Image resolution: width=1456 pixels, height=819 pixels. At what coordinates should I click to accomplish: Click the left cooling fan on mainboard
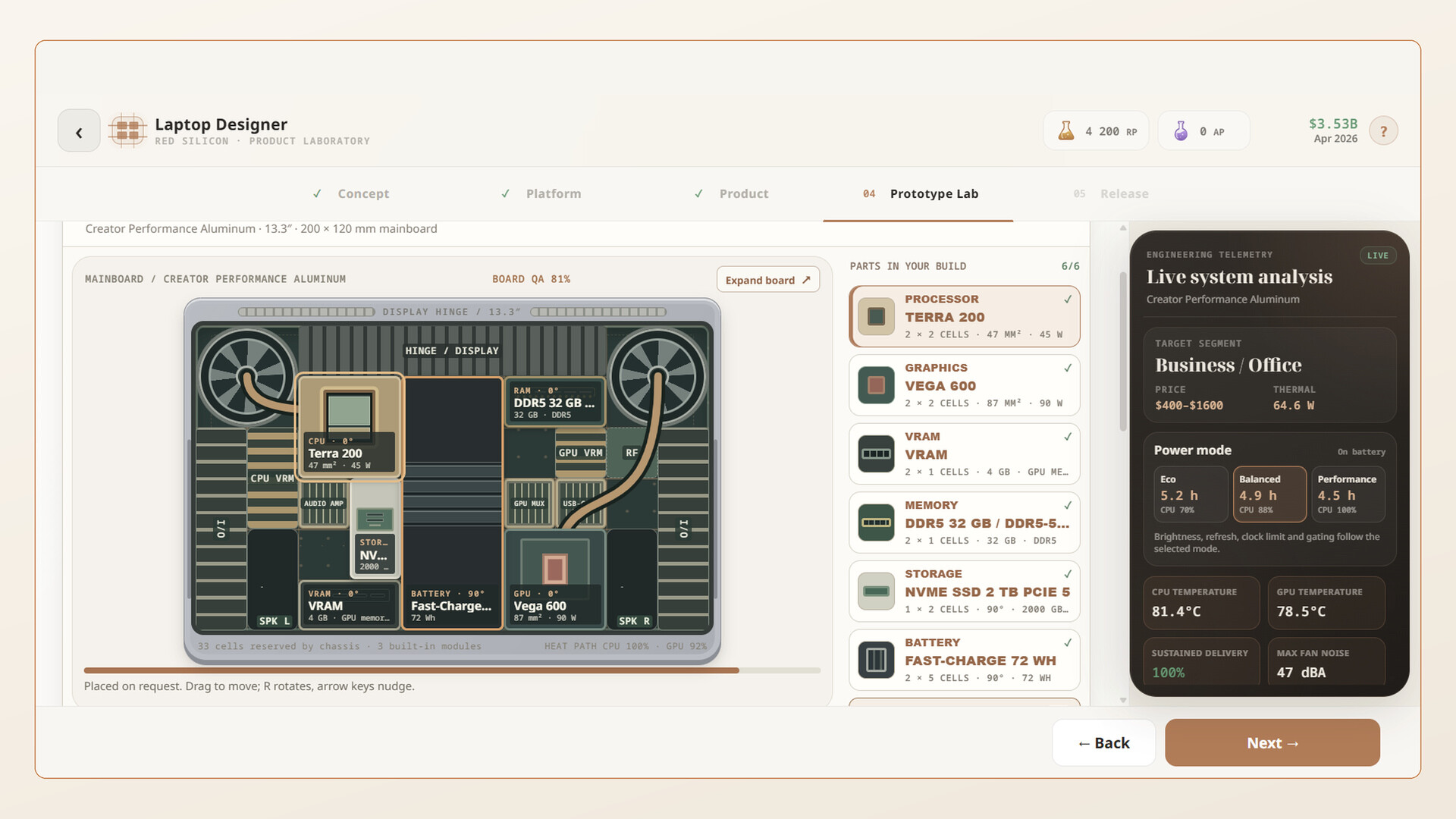coord(246,377)
